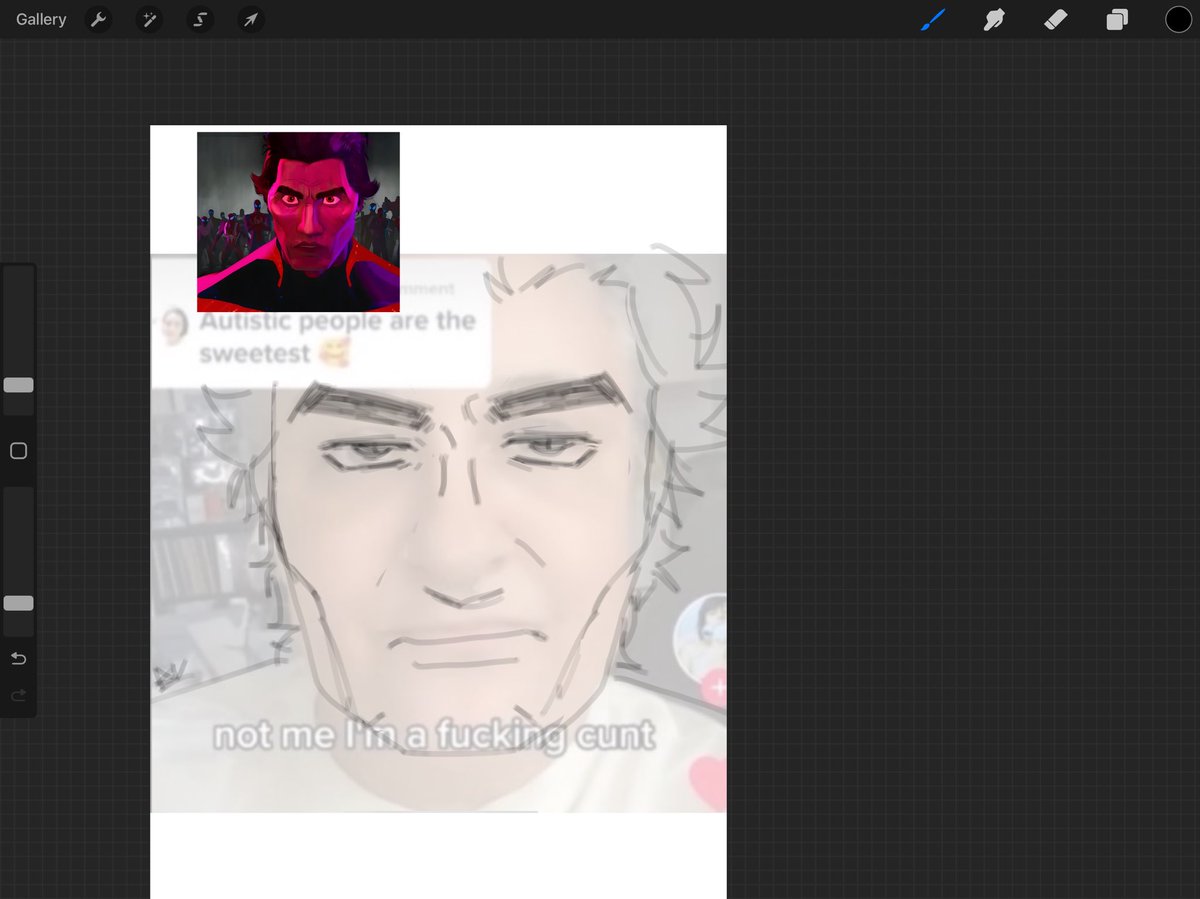Select the Smudge tool
This screenshot has width=1200, height=899.
[x=994, y=19]
